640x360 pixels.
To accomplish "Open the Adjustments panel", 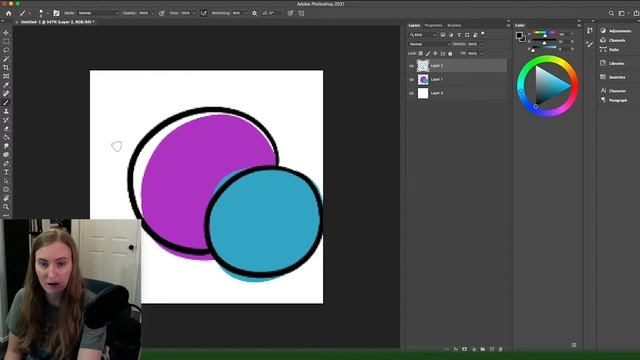I will [x=616, y=31].
